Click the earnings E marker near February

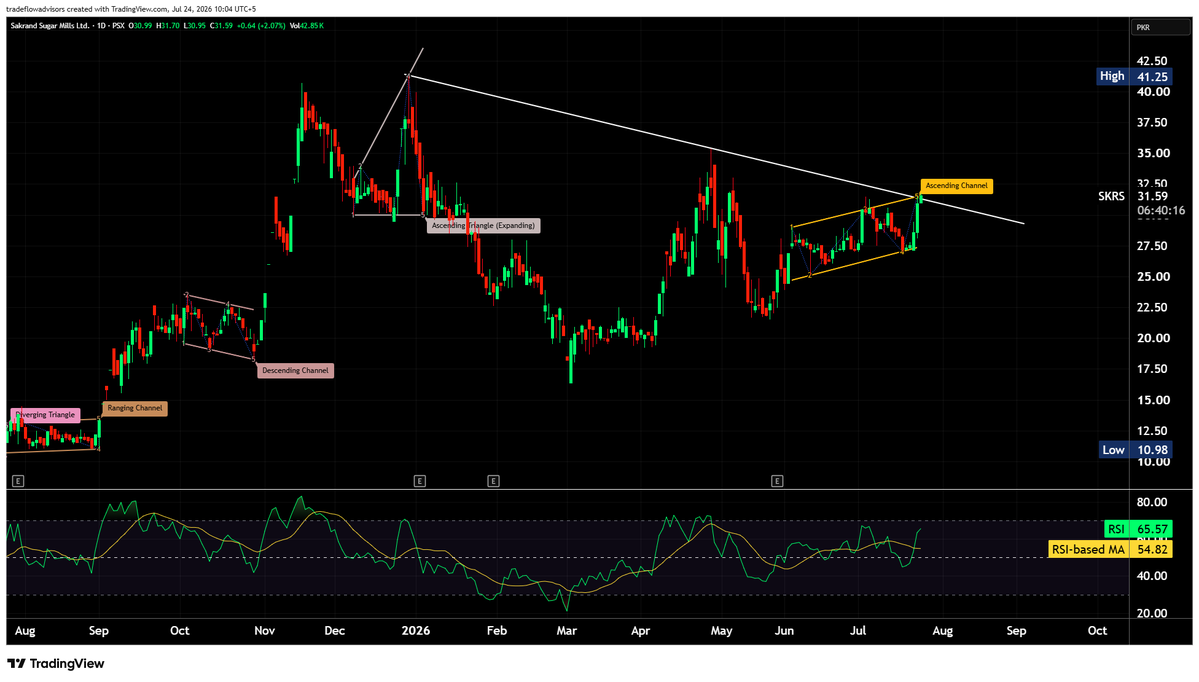(x=493, y=481)
